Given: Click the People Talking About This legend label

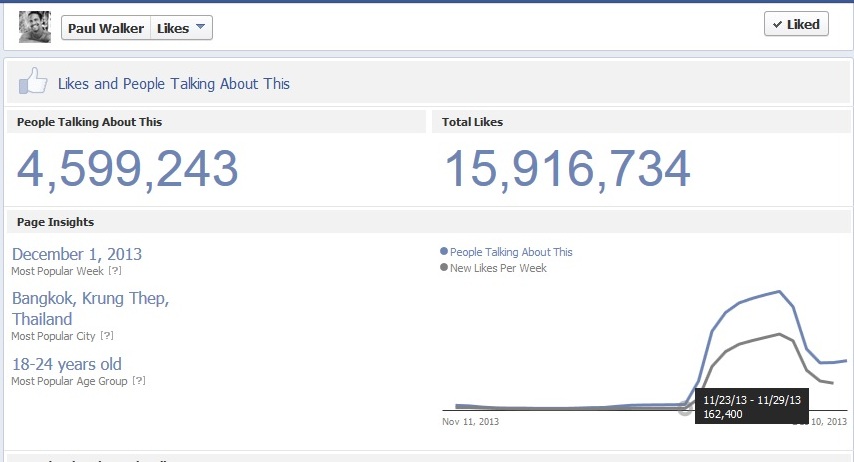Looking at the screenshot, I should (511, 253).
